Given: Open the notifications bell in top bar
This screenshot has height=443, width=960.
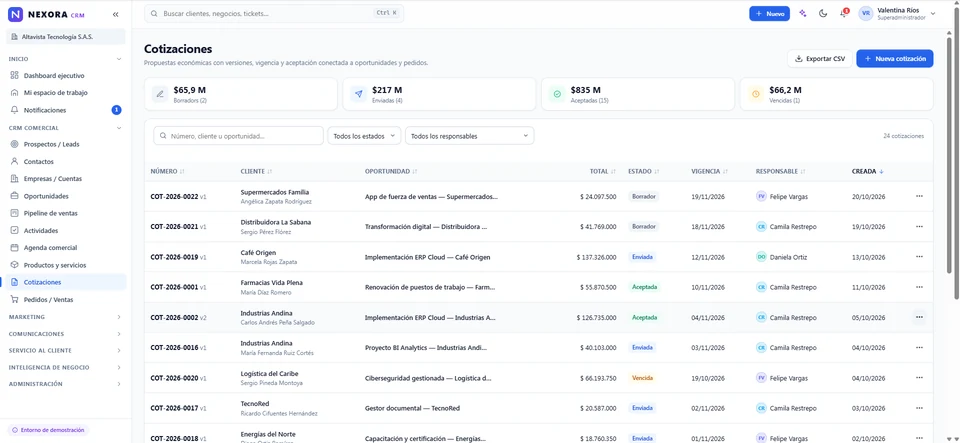Looking at the screenshot, I should pyautogui.click(x=843, y=13).
